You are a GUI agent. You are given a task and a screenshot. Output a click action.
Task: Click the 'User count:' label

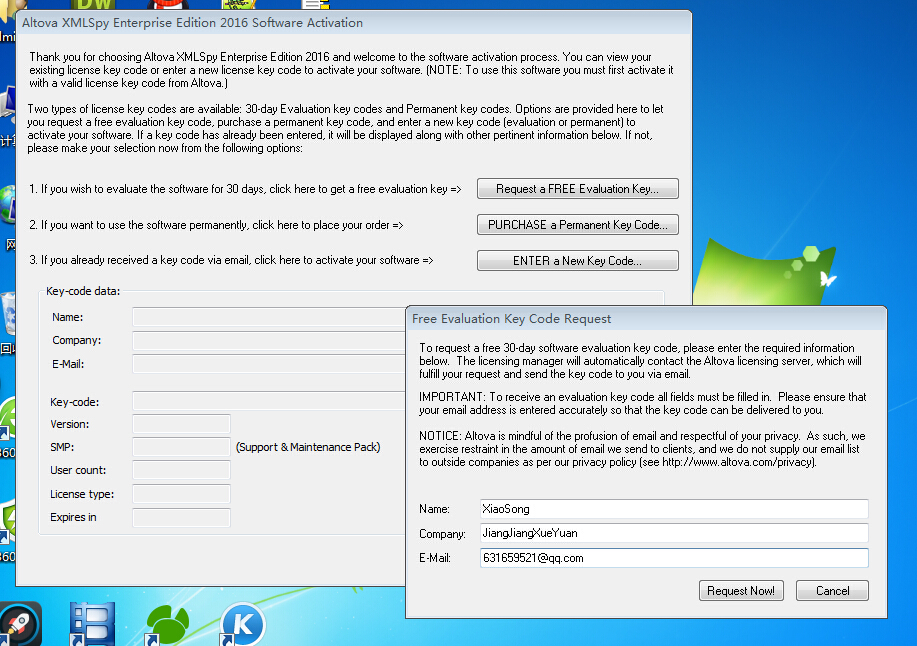click(x=78, y=470)
